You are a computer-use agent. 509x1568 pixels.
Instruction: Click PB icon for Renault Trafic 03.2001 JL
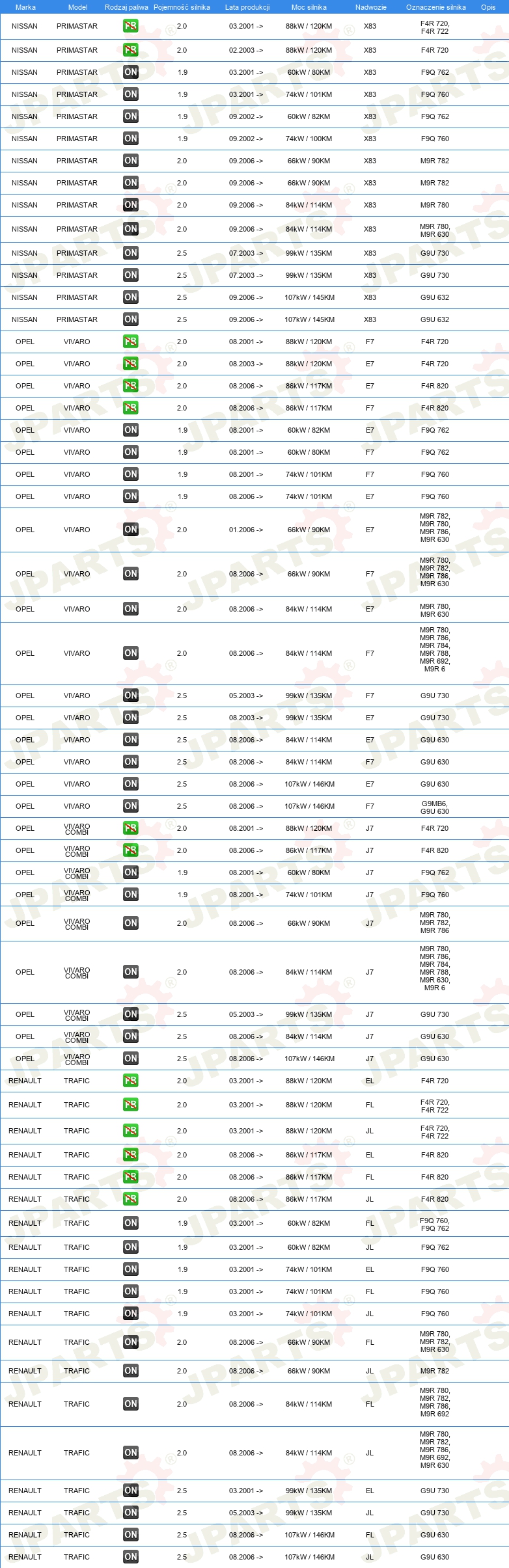(x=131, y=1131)
